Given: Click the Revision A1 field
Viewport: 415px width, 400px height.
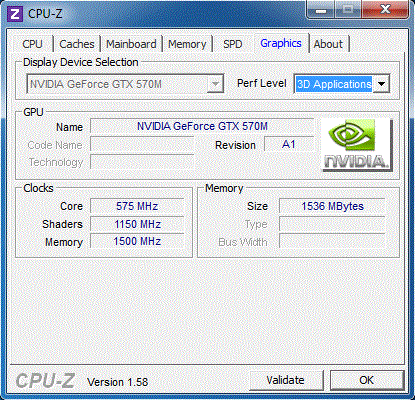Looking at the screenshot, I should (x=289, y=144).
